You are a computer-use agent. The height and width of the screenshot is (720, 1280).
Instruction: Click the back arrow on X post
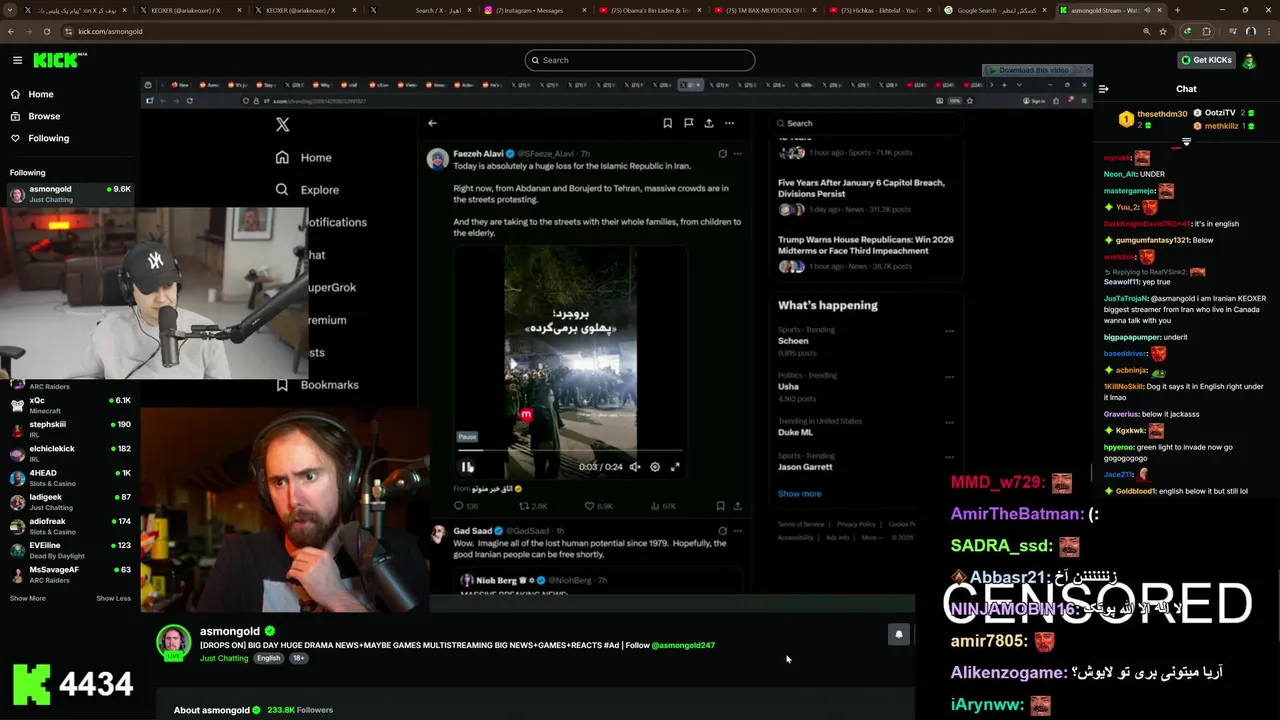click(432, 123)
